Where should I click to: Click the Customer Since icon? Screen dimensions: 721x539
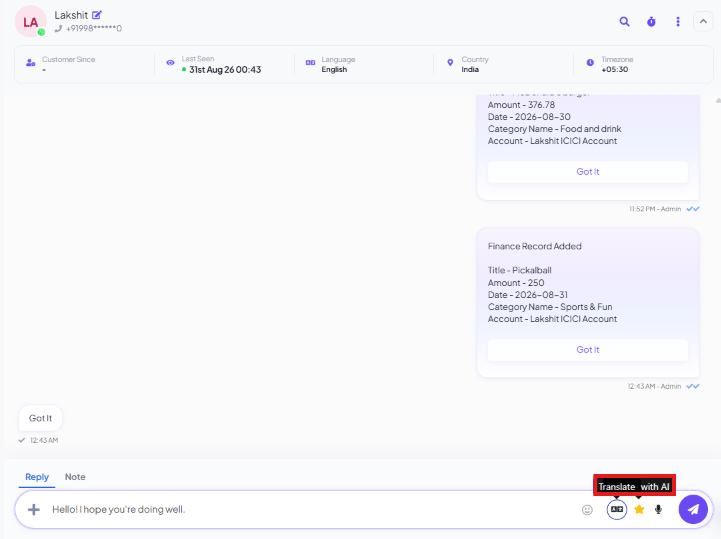[31, 63]
